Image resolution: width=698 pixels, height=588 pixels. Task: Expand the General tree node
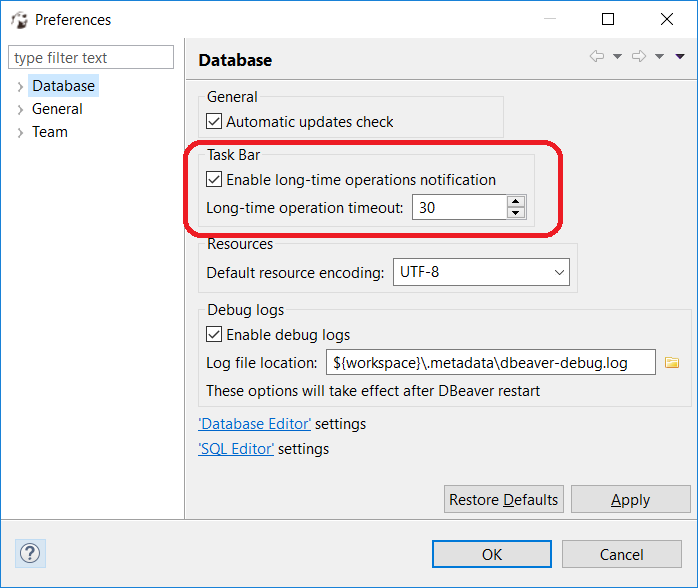click(20, 110)
